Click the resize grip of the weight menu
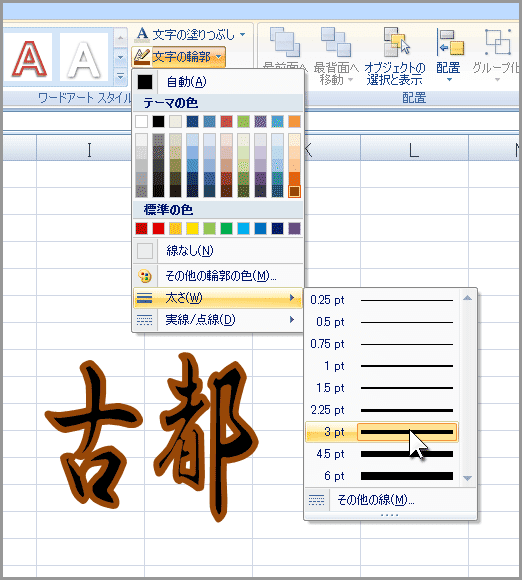This screenshot has height=580, width=522. 390,515
